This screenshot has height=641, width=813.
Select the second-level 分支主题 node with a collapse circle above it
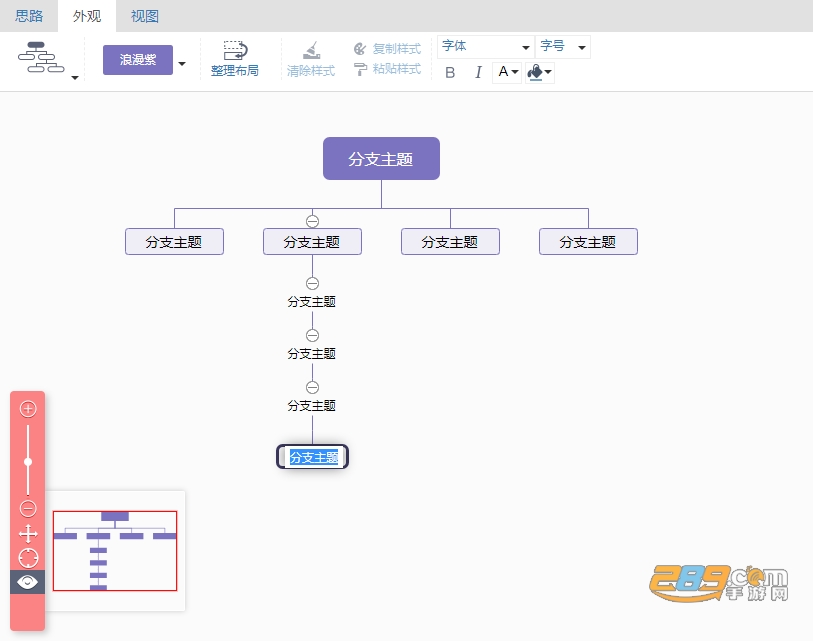[312, 242]
